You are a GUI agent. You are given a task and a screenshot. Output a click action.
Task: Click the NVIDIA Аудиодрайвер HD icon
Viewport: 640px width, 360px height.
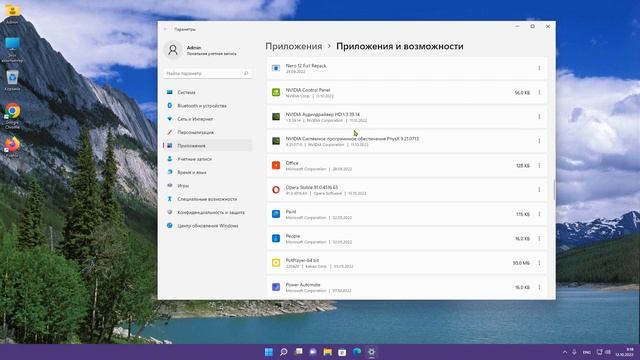click(x=276, y=117)
